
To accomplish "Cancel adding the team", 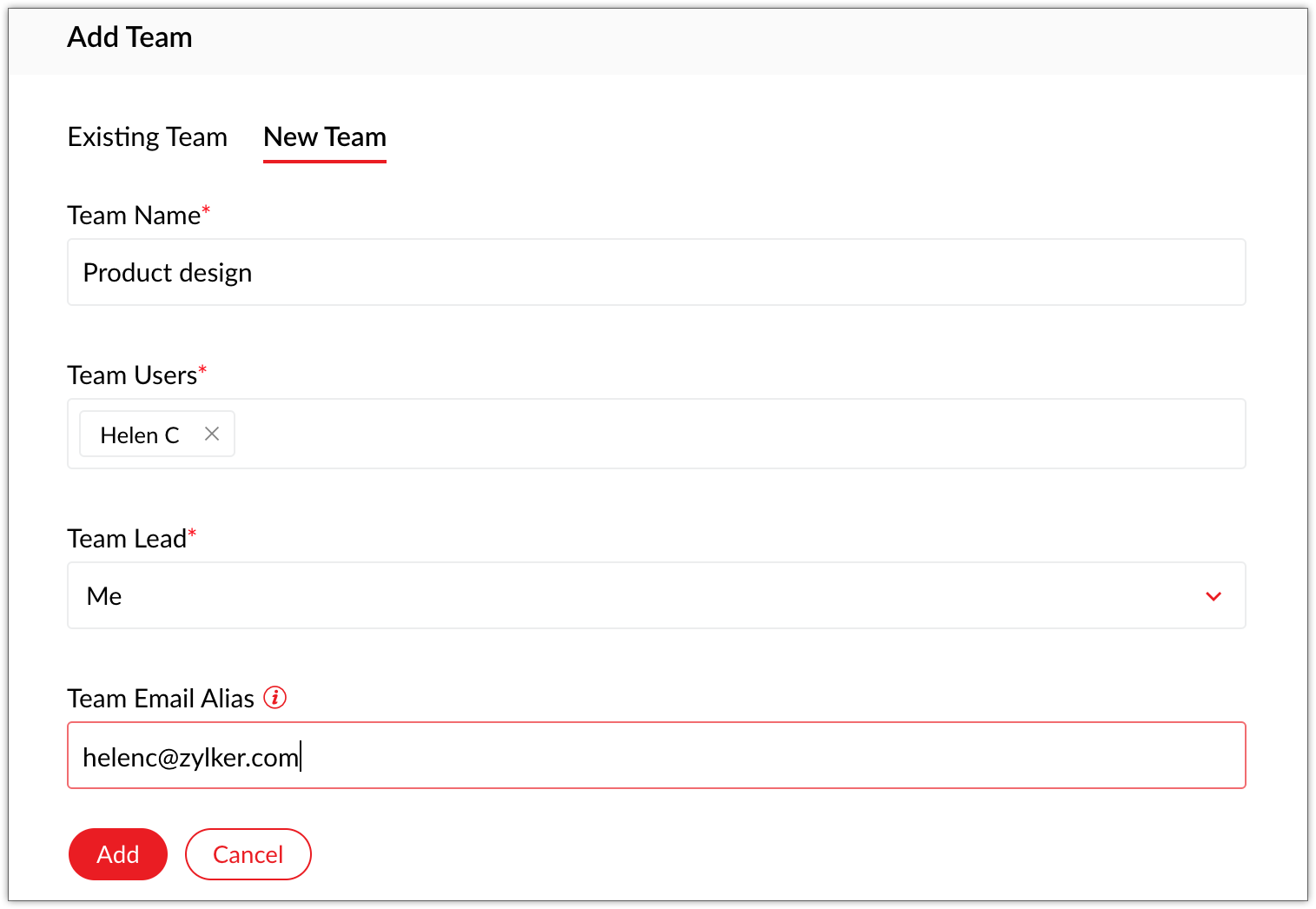I will tap(248, 854).
